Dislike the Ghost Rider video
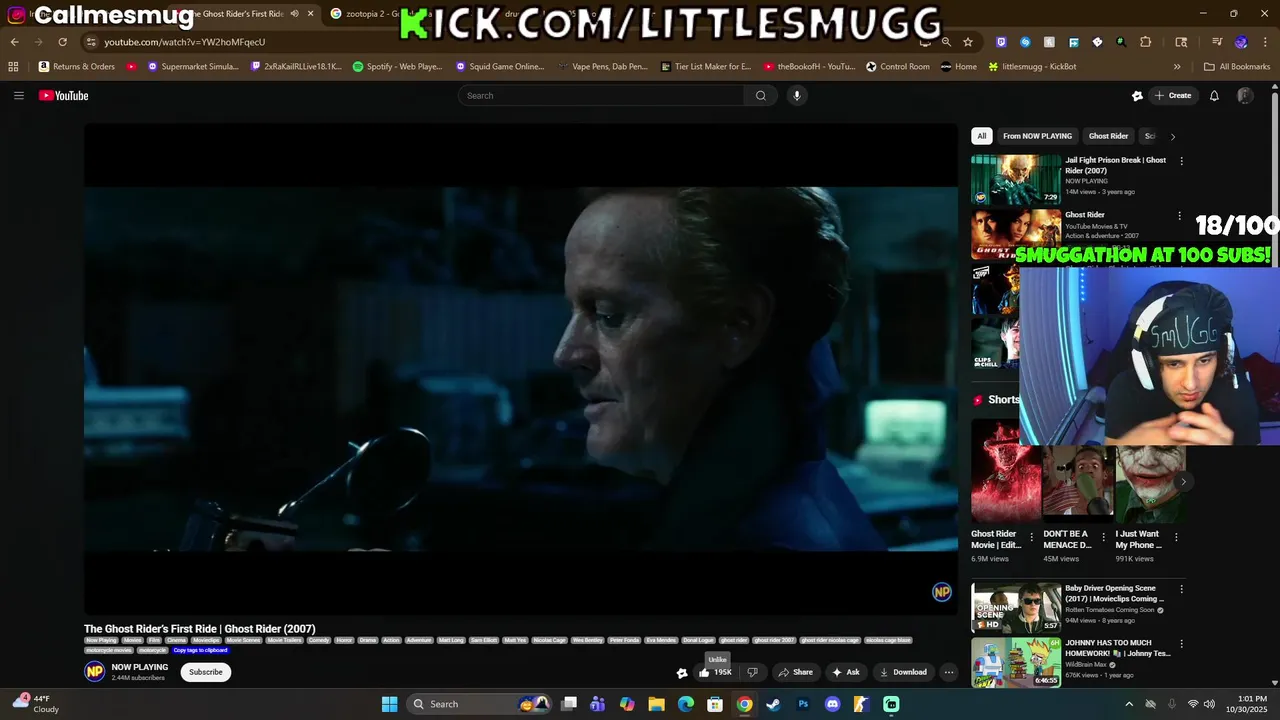Screen dimensions: 1280x720 (x=753, y=672)
